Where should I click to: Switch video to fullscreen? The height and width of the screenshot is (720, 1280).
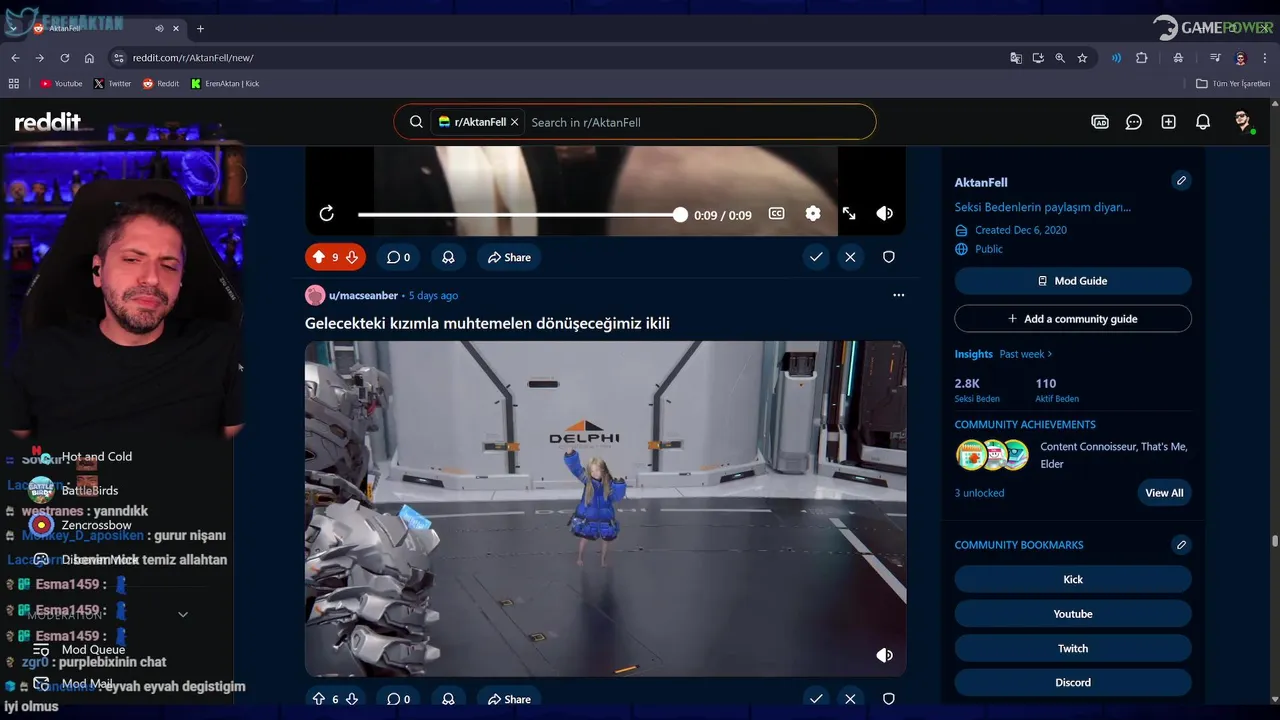849,214
